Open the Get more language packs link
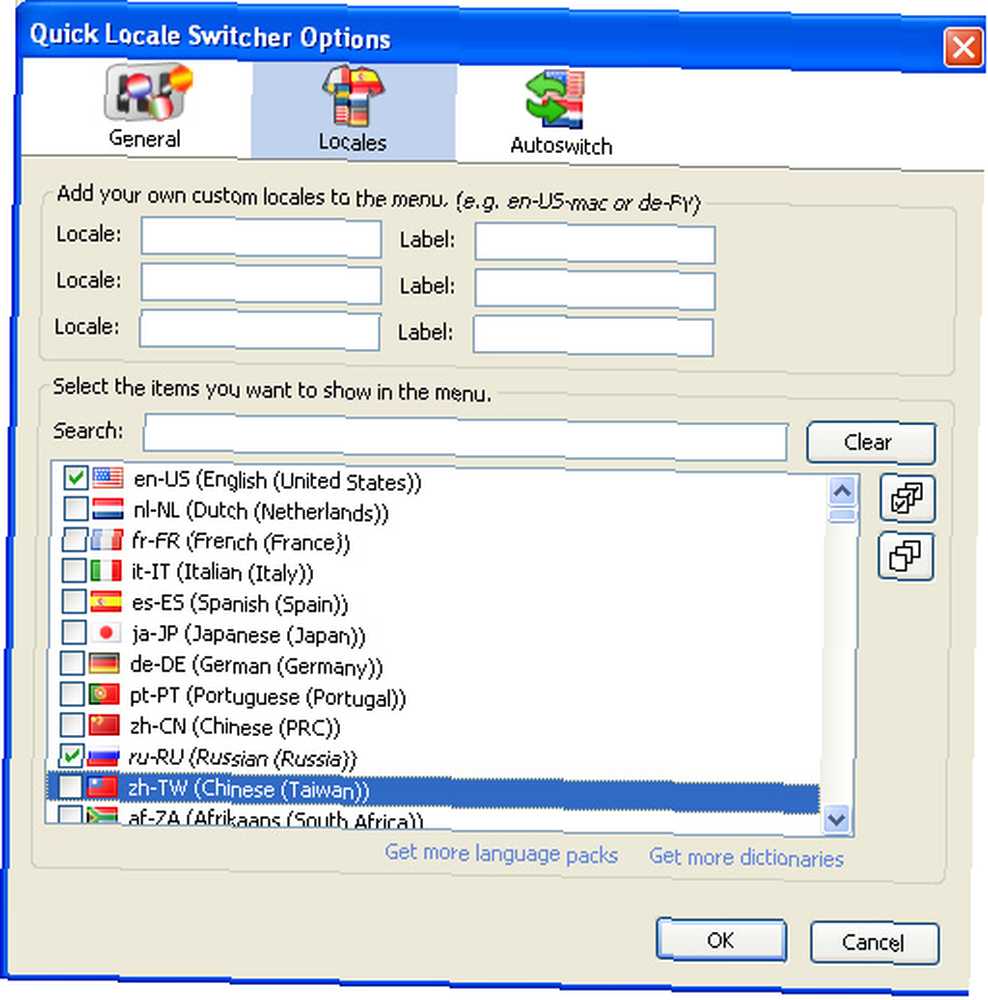Viewport: 988px width, 1000px height. click(501, 854)
